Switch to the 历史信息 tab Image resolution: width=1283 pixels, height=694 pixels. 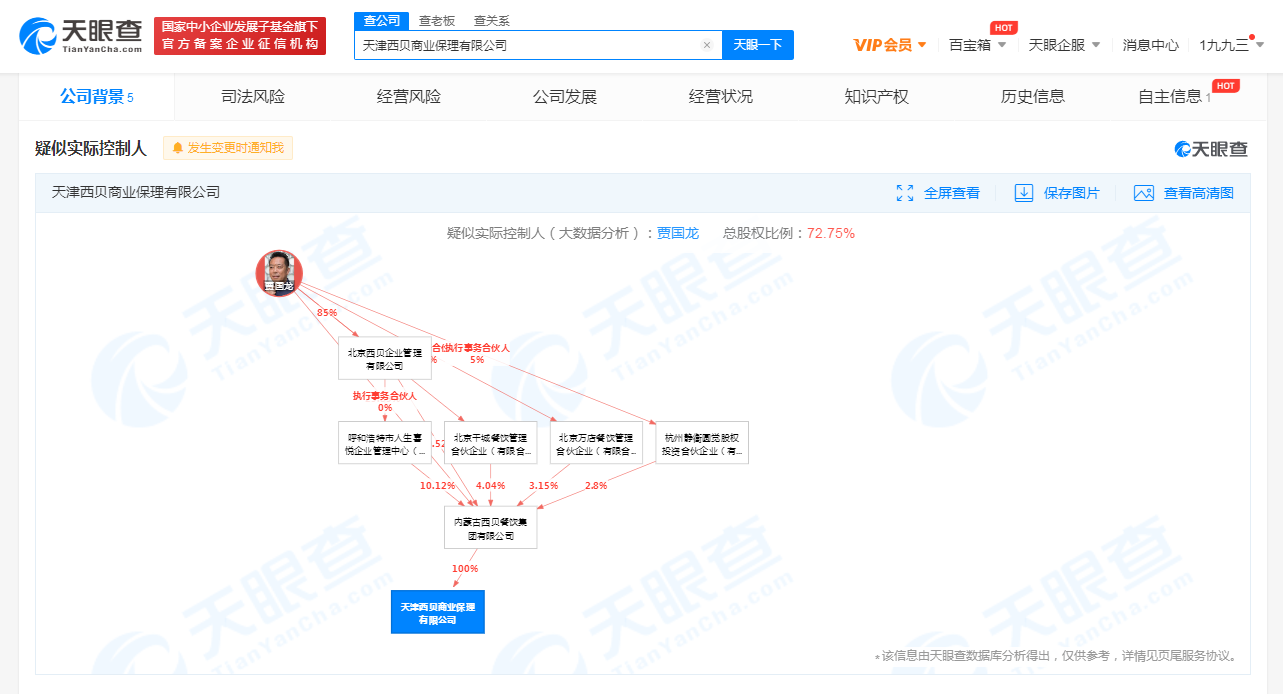(x=1033, y=97)
